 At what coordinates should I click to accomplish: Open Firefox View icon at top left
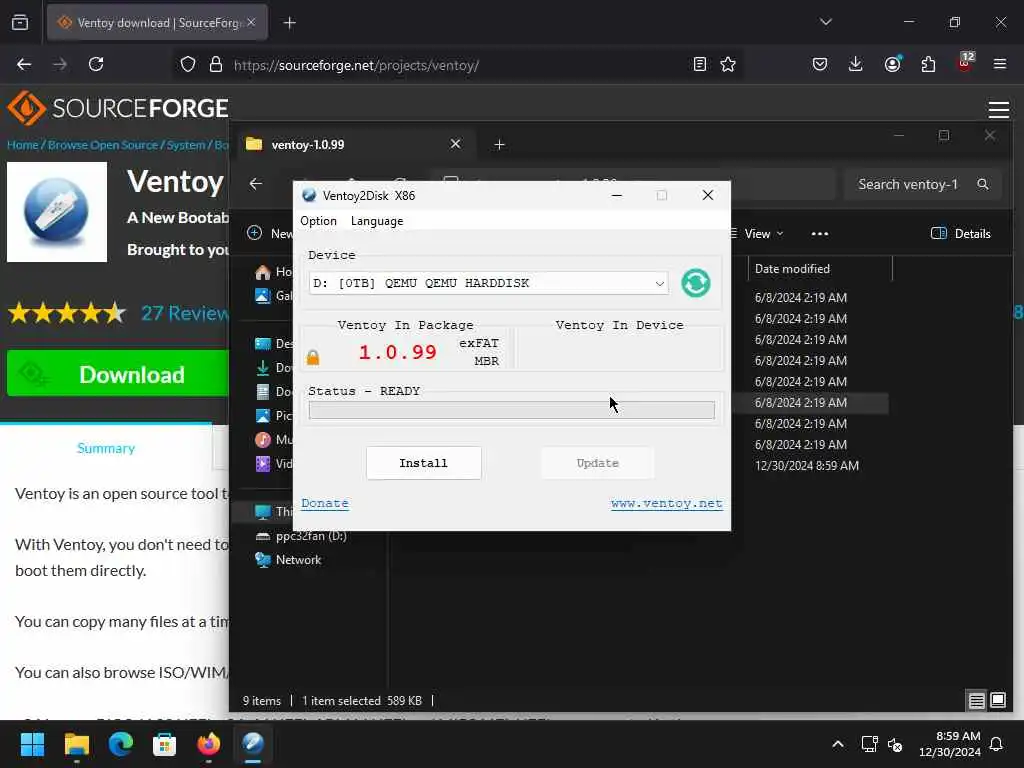tap(20, 23)
